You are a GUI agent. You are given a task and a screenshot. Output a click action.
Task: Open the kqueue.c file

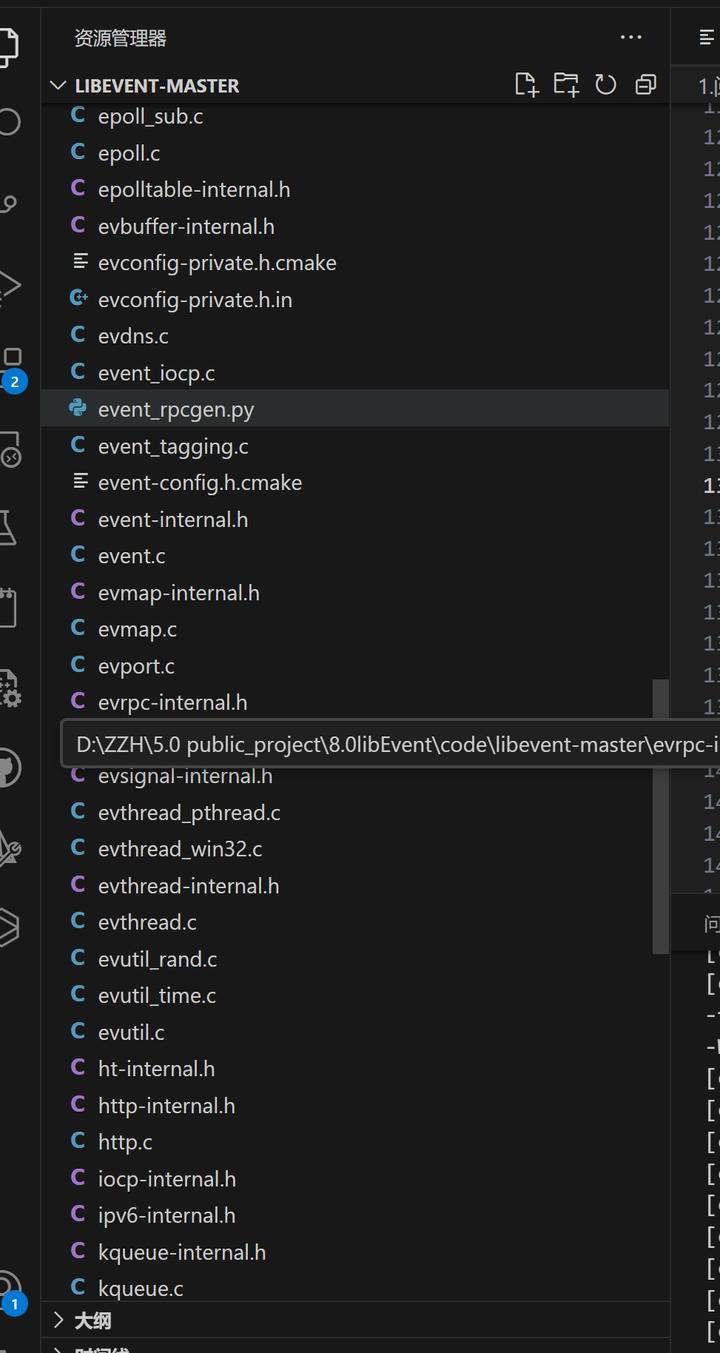(141, 1289)
